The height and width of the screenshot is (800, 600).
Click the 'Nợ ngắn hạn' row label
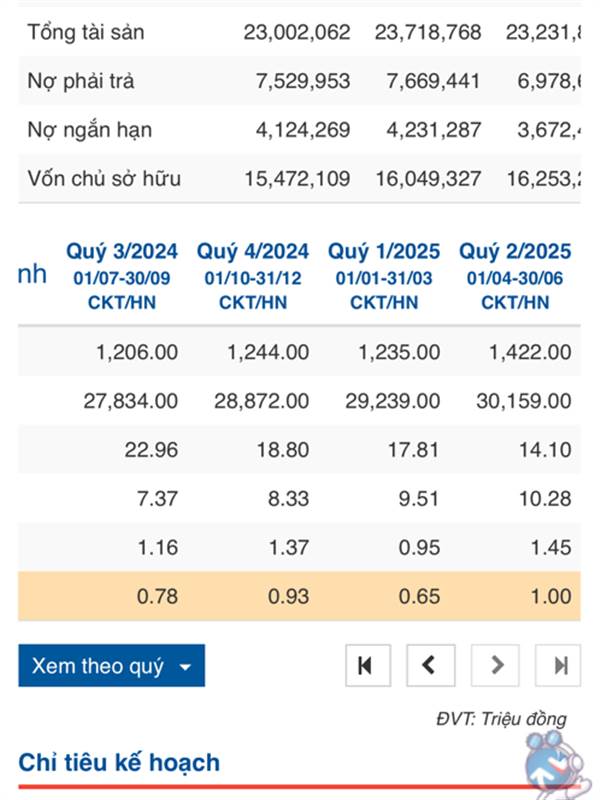90,130
